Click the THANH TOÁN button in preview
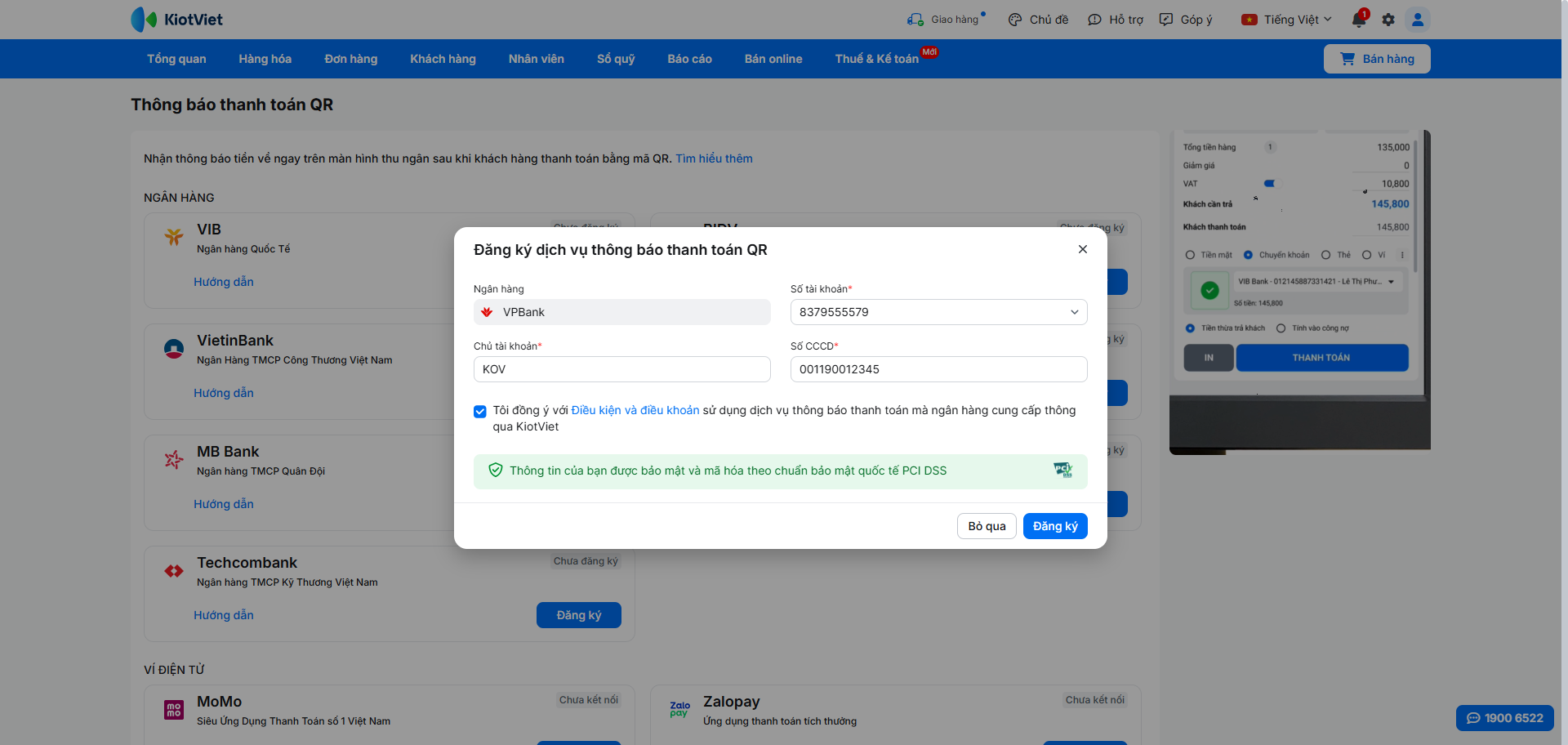Image resolution: width=1568 pixels, height=745 pixels. 1321,358
